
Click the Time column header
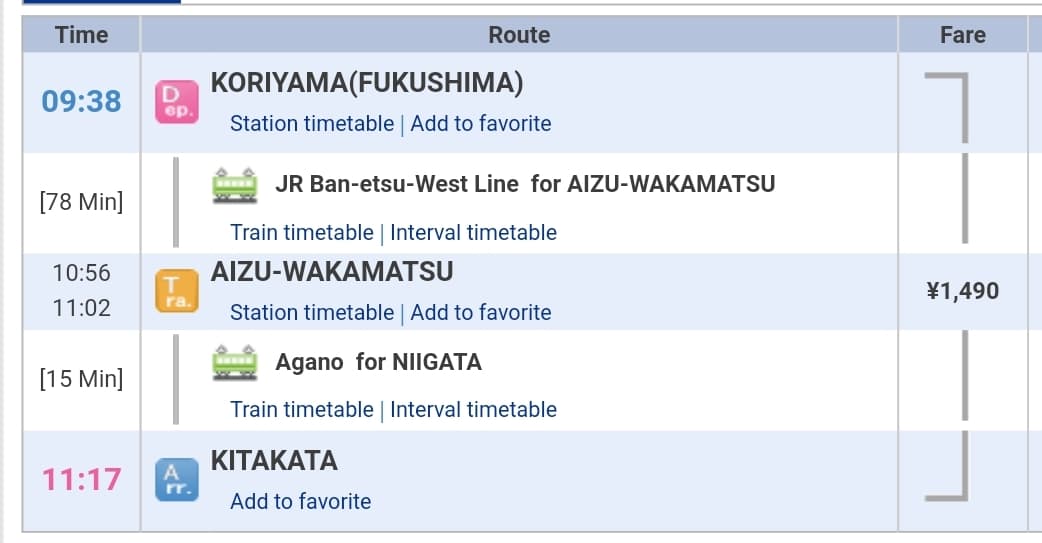tap(81, 35)
